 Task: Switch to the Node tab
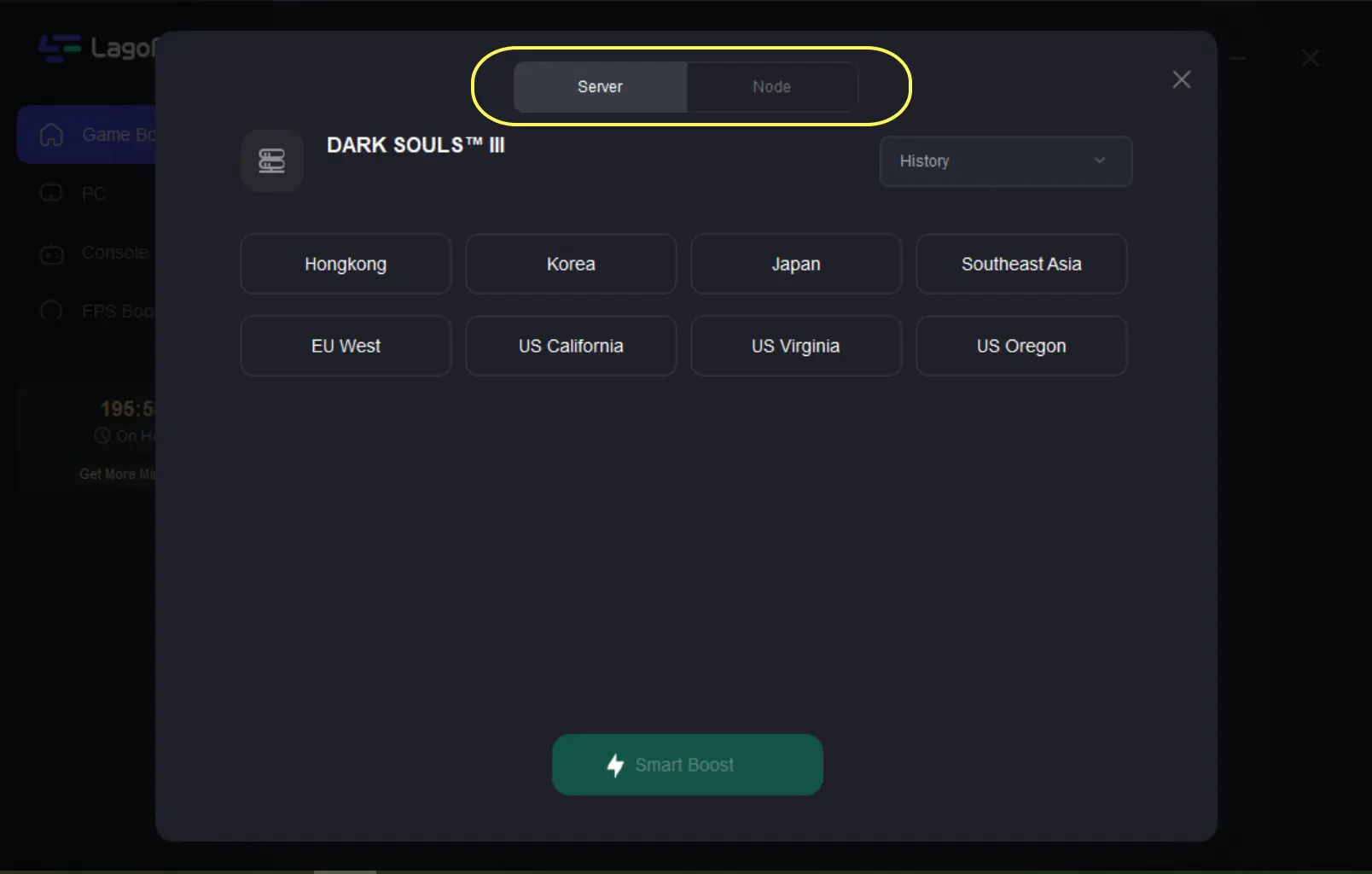(x=771, y=87)
